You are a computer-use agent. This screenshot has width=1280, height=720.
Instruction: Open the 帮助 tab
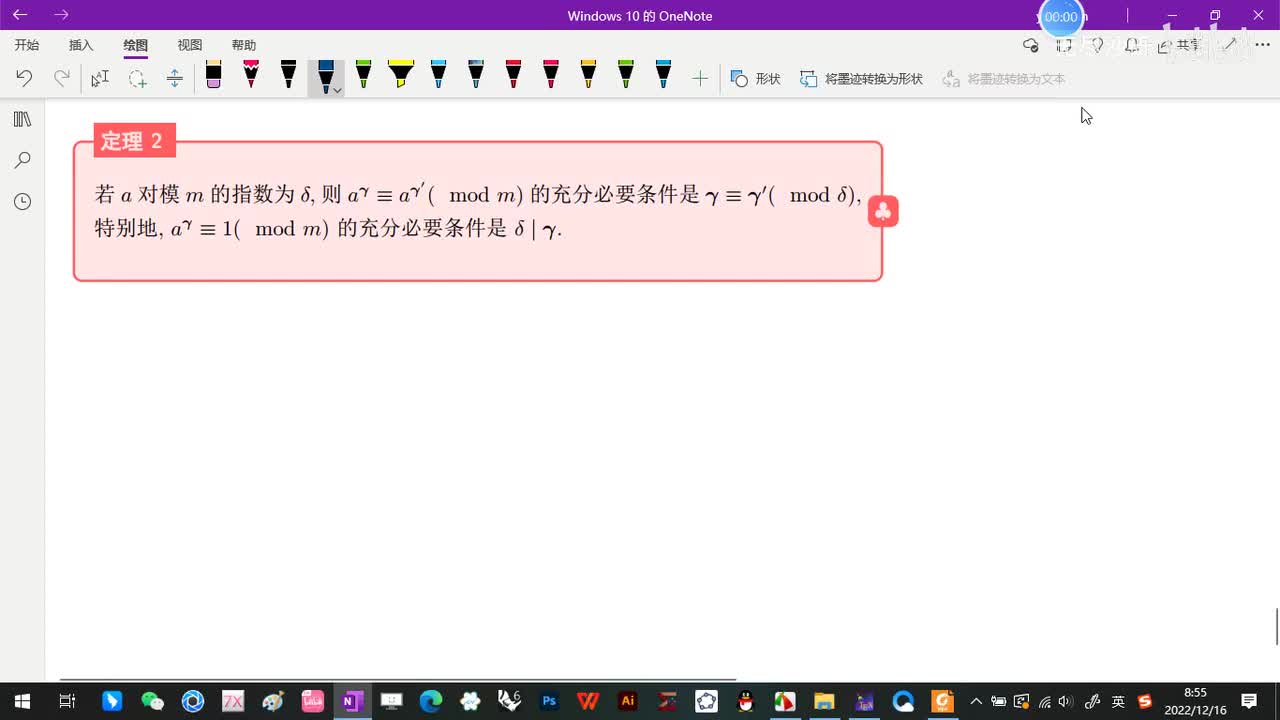(244, 45)
